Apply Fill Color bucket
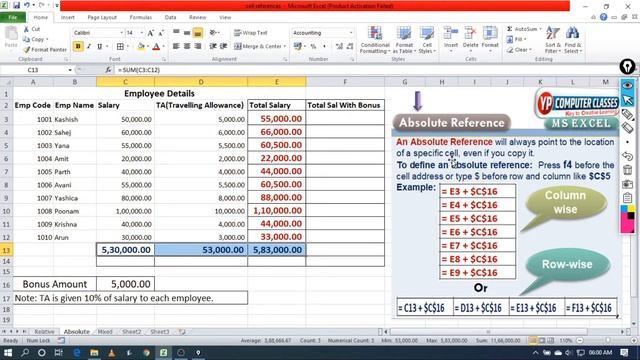This screenshot has height=360, width=640. 141,47
